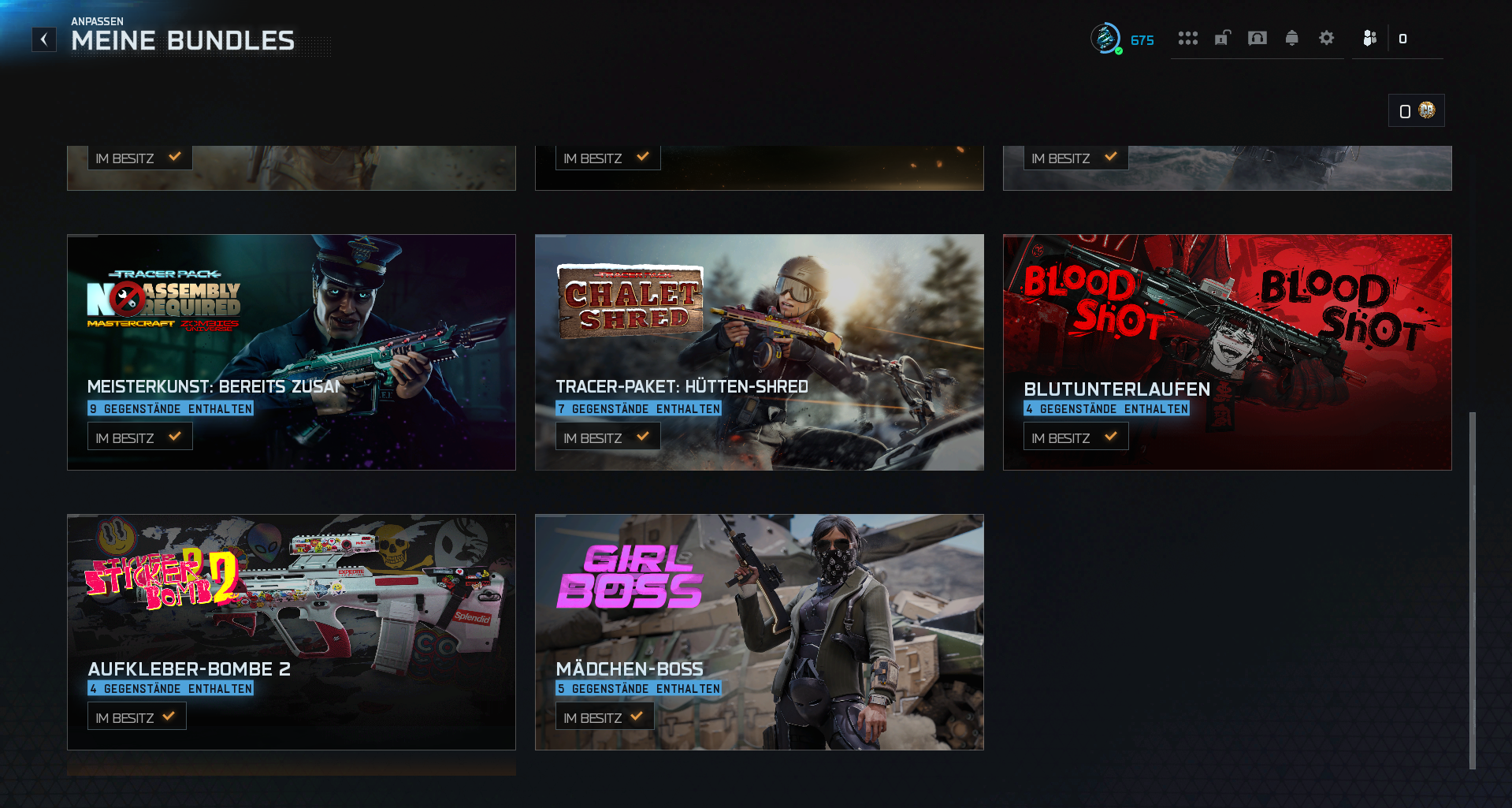Open settings with the gear icon
The height and width of the screenshot is (808, 1512).
click(1327, 38)
